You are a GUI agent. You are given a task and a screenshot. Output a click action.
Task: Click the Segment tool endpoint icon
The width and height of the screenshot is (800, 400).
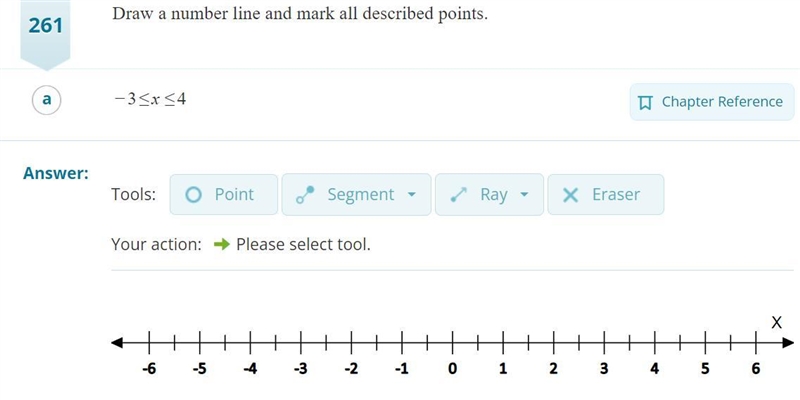(305, 194)
